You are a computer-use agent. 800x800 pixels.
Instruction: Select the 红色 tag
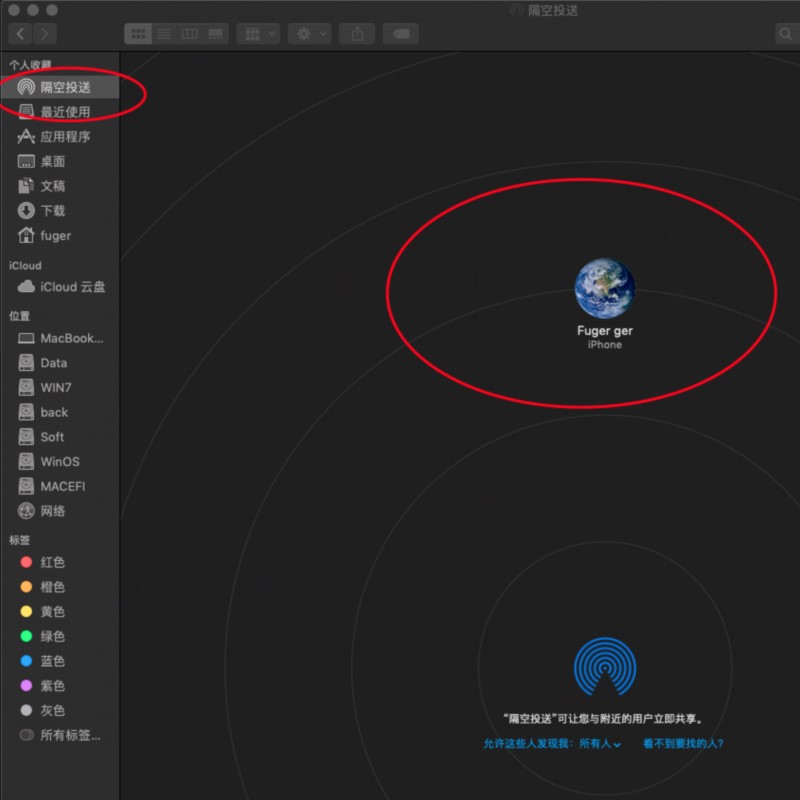point(60,562)
